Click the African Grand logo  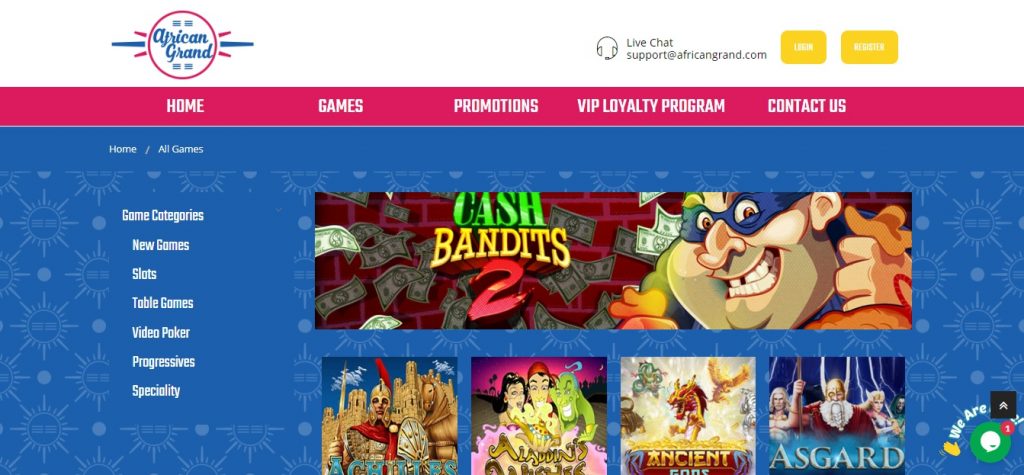click(182, 44)
